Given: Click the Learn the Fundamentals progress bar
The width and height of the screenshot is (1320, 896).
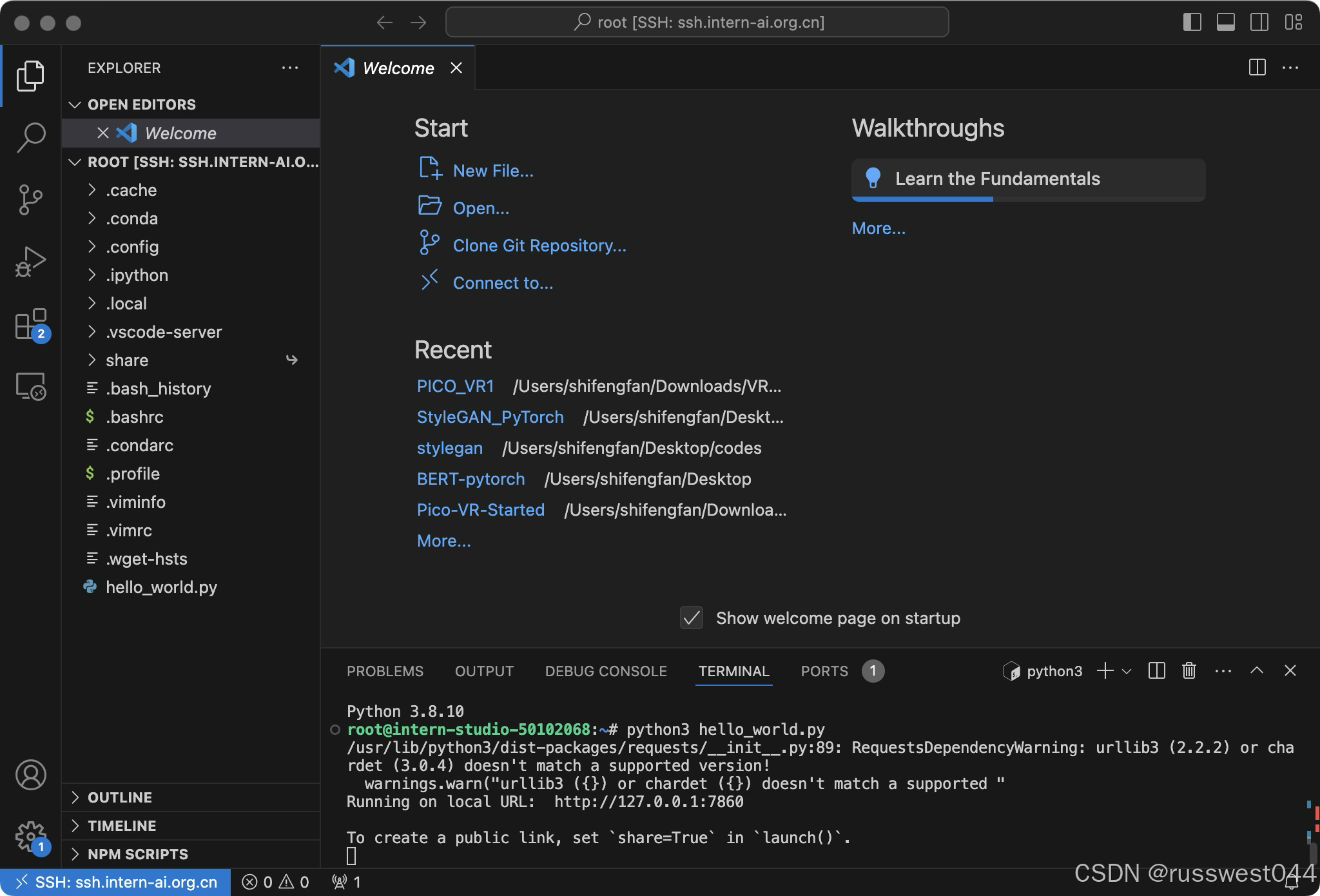Looking at the screenshot, I should (922, 200).
